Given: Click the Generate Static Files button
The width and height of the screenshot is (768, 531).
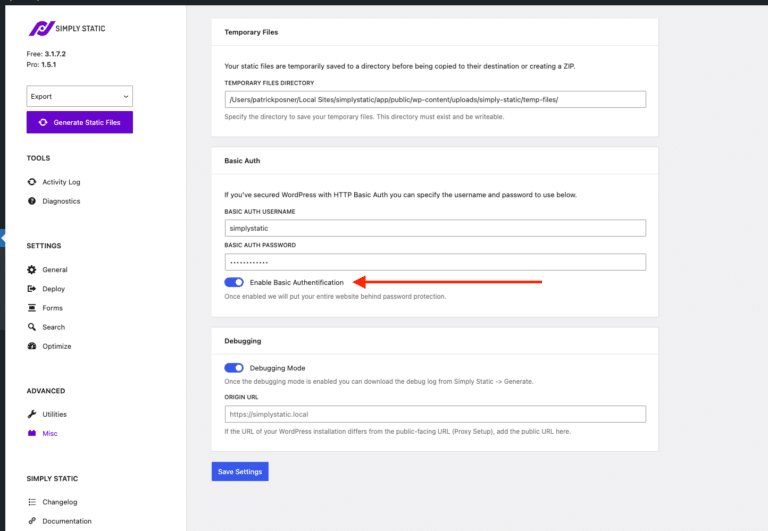Looking at the screenshot, I should tap(79, 122).
